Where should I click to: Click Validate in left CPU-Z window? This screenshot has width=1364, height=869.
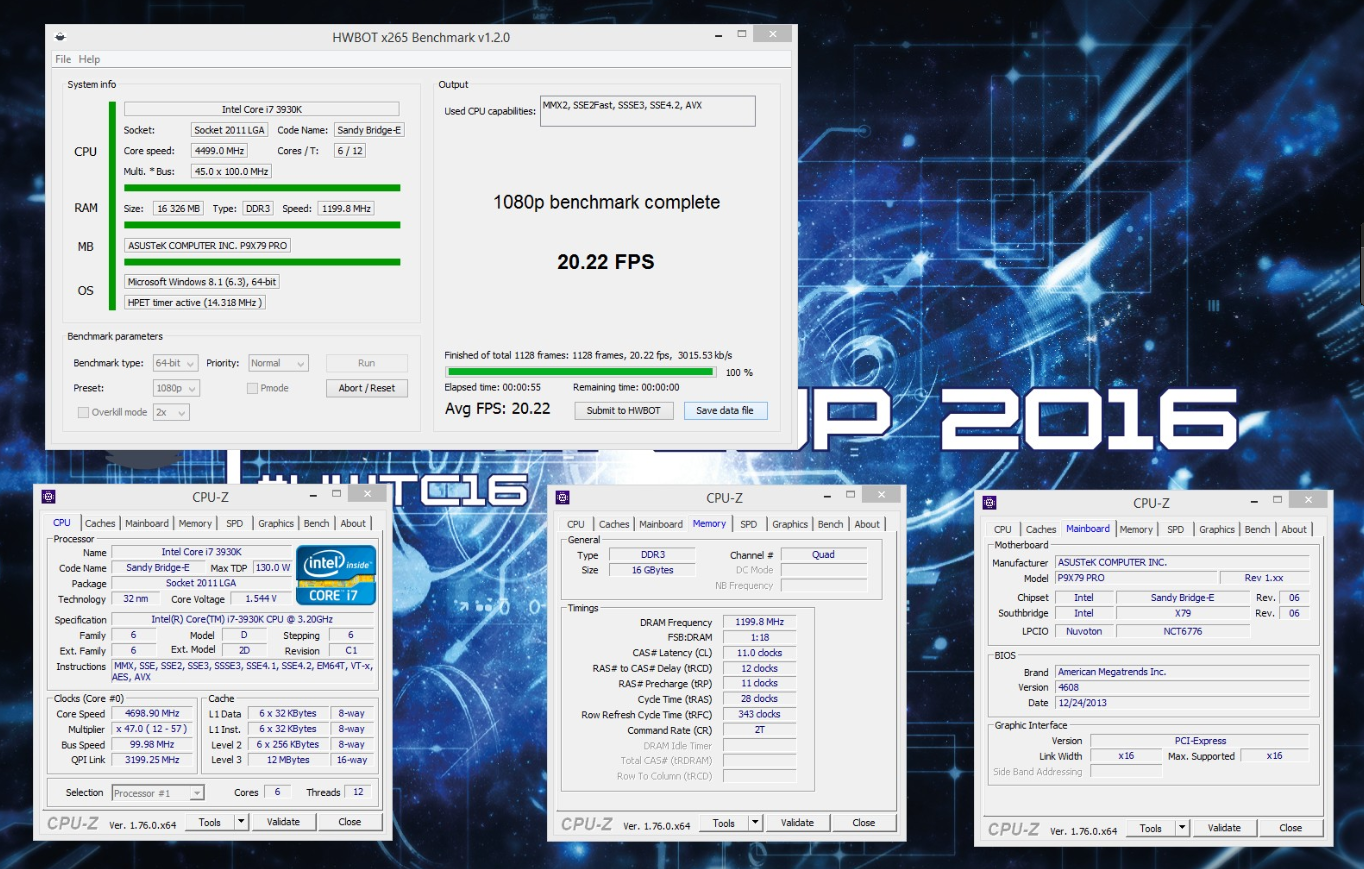[283, 822]
